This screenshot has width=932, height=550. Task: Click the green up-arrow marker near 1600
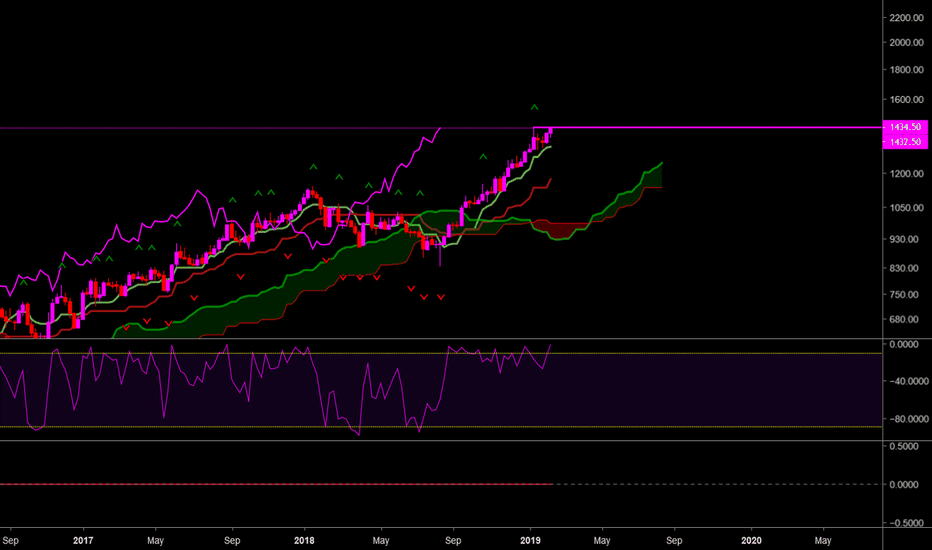point(534,107)
